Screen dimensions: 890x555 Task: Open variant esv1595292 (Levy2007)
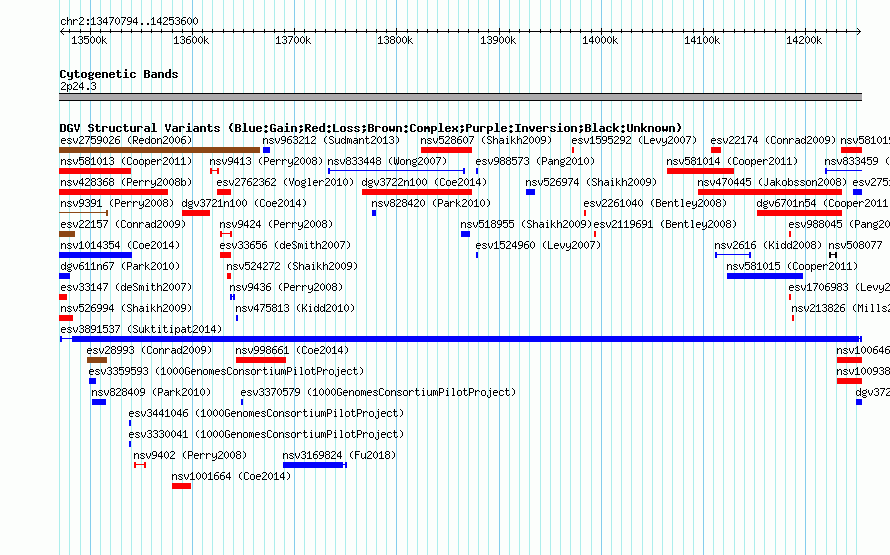click(634, 140)
